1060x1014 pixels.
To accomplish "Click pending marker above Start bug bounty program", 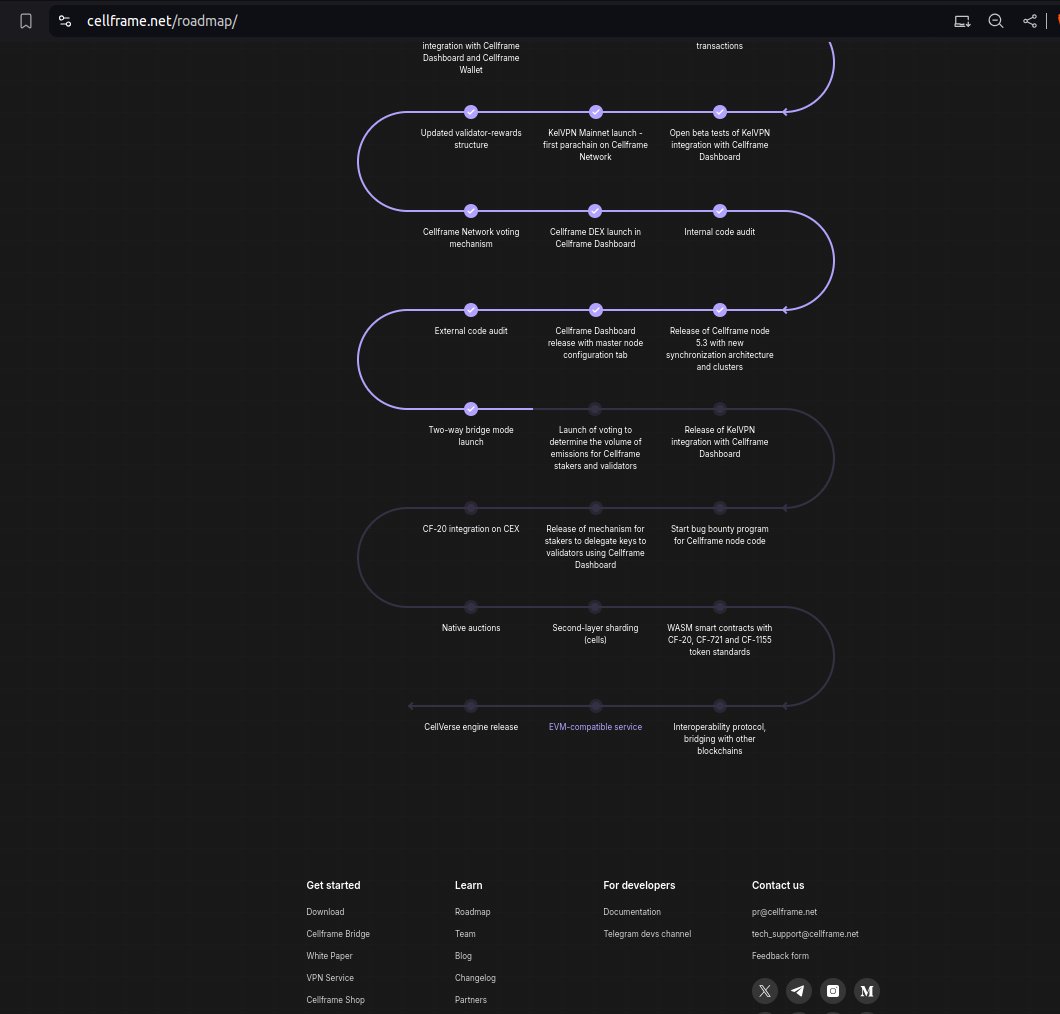I will [720, 508].
